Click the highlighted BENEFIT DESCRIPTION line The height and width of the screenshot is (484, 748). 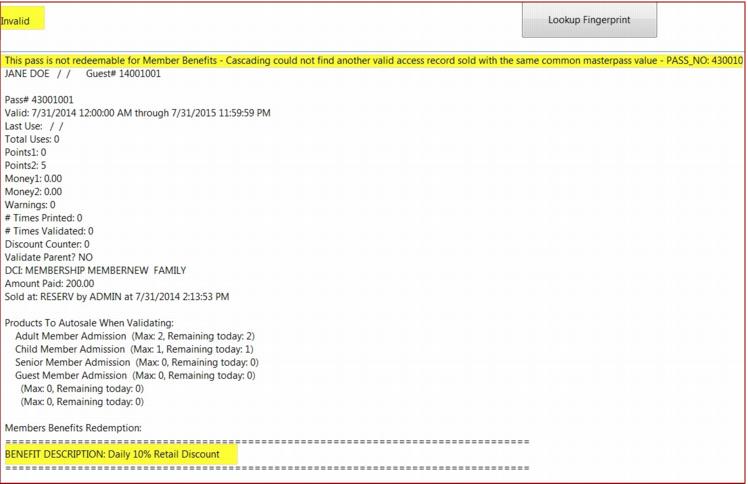(x=113, y=454)
